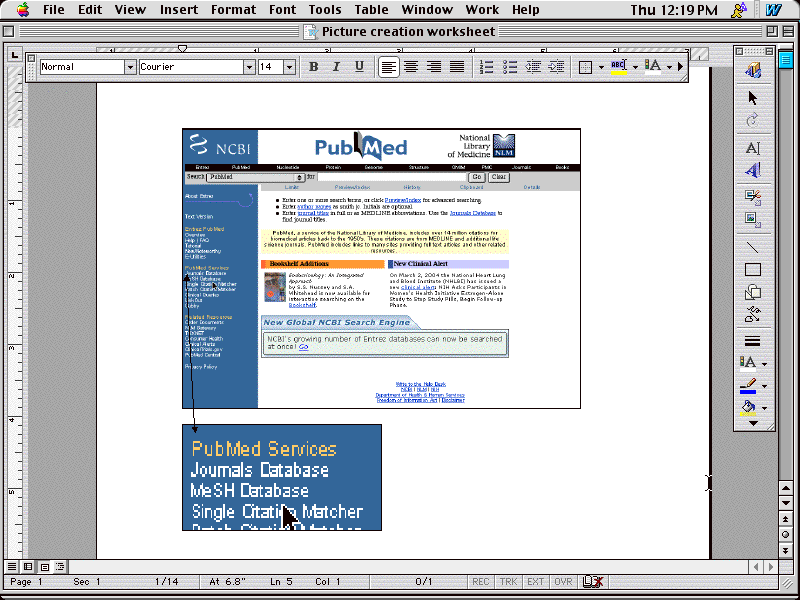Choose the freeform Lines tool
This screenshot has width=800, height=600.
753,314
